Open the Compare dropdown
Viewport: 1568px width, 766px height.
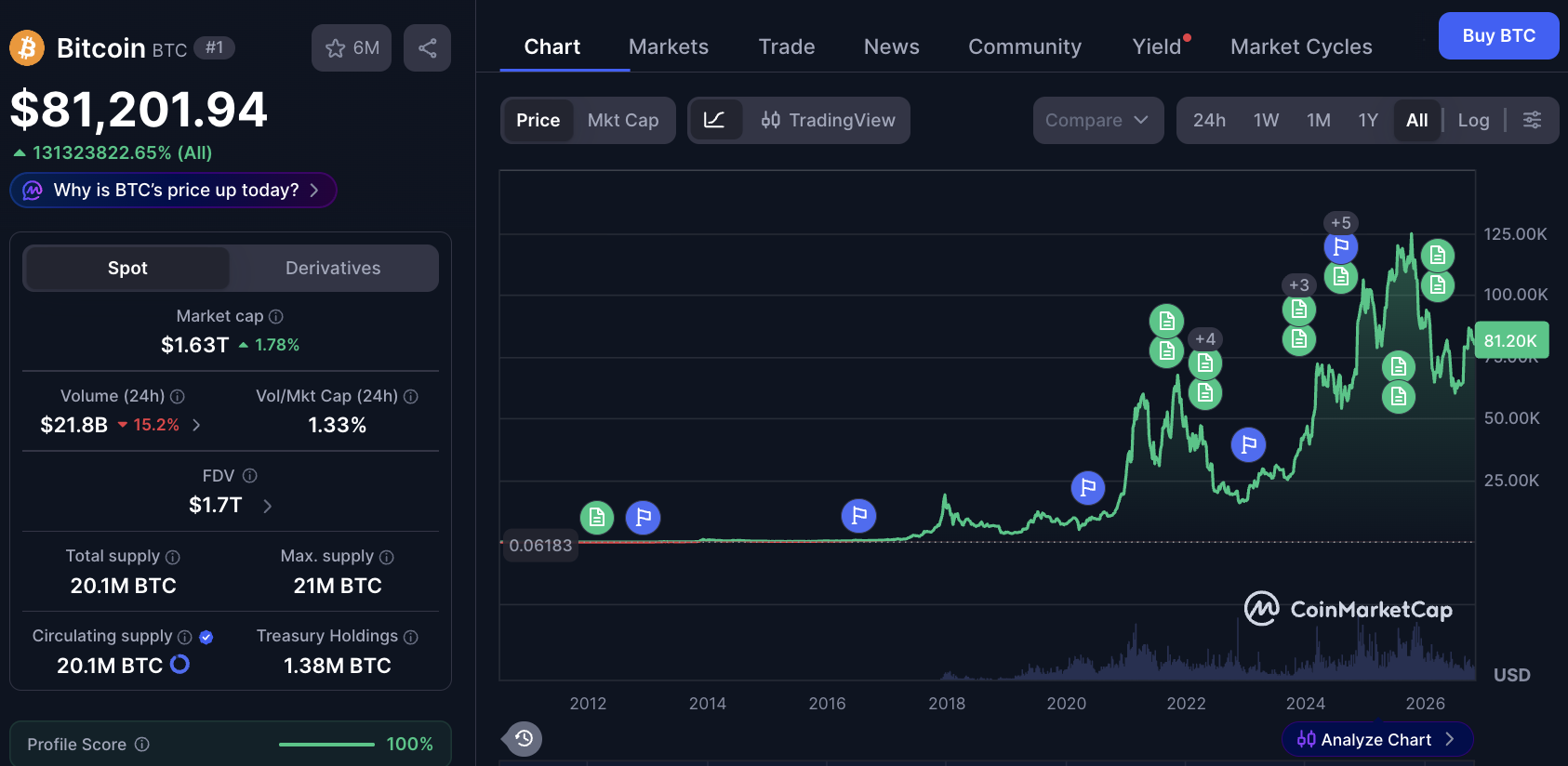[x=1098, y=120]
